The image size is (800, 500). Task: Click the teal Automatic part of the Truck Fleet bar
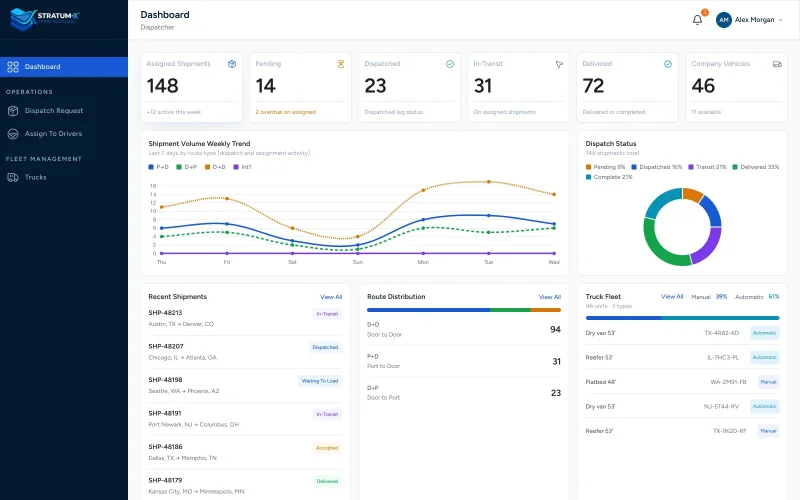pos(720,318)
